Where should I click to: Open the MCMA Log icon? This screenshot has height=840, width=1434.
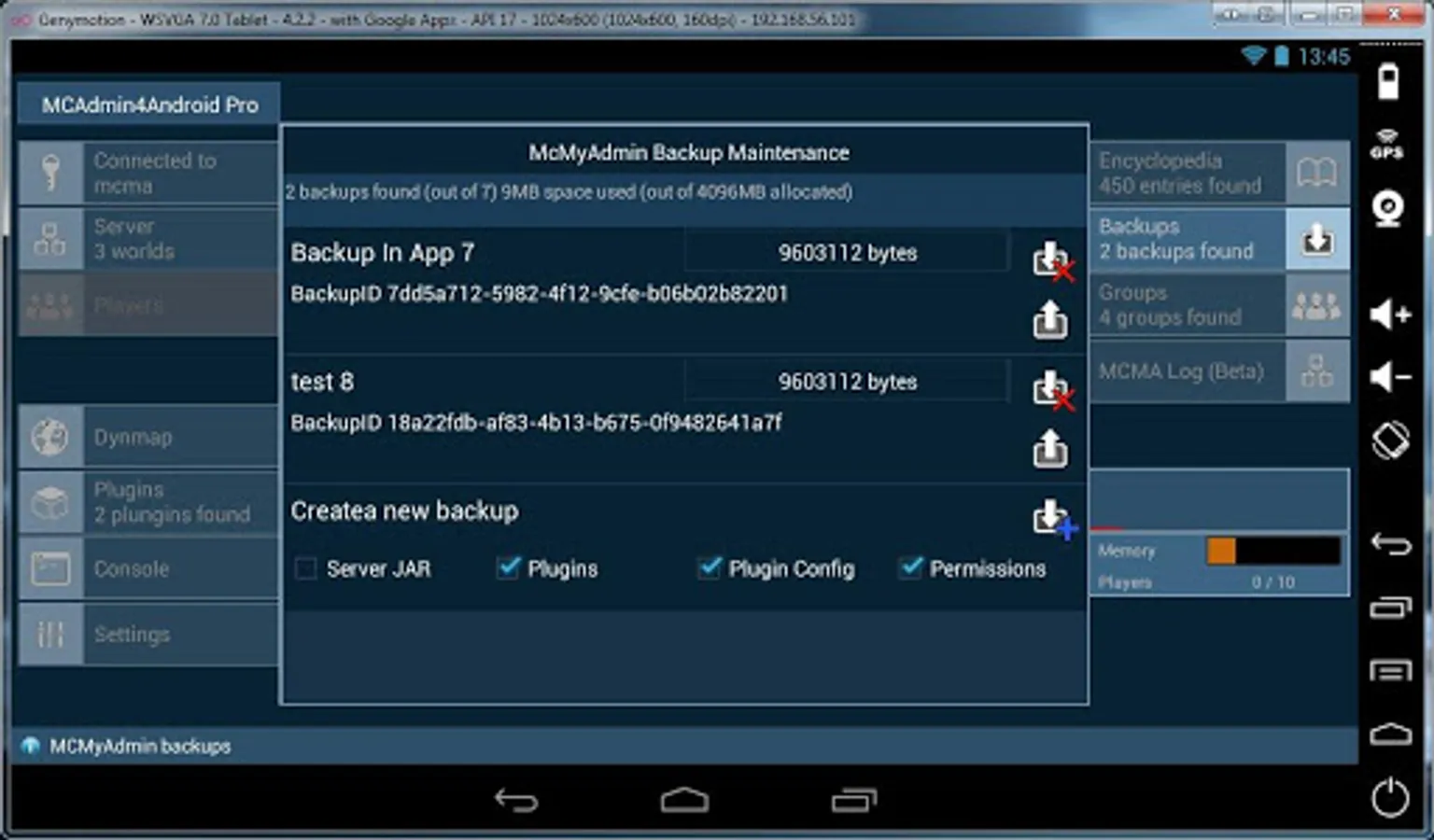pos(1316,371)
